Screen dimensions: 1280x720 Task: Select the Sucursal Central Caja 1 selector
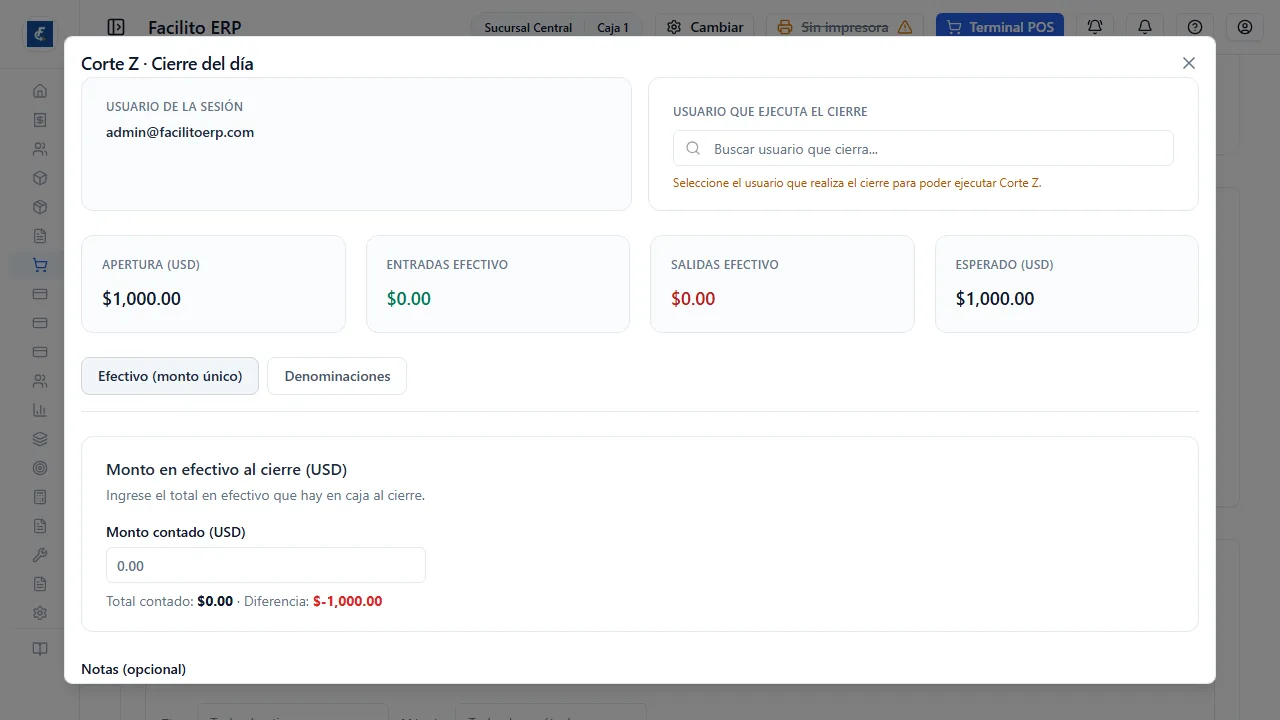pyautogui.click(x=557, y=27)
